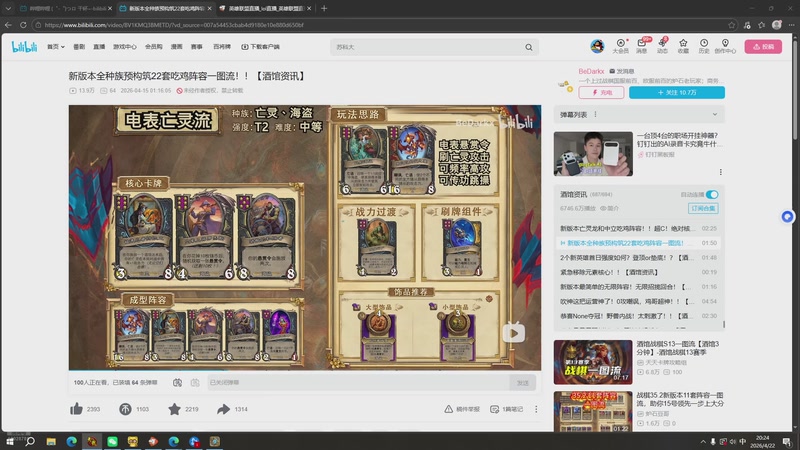Click 下载客户端 link
Viewport: 800px width, 450px height.
click(260, 47)
